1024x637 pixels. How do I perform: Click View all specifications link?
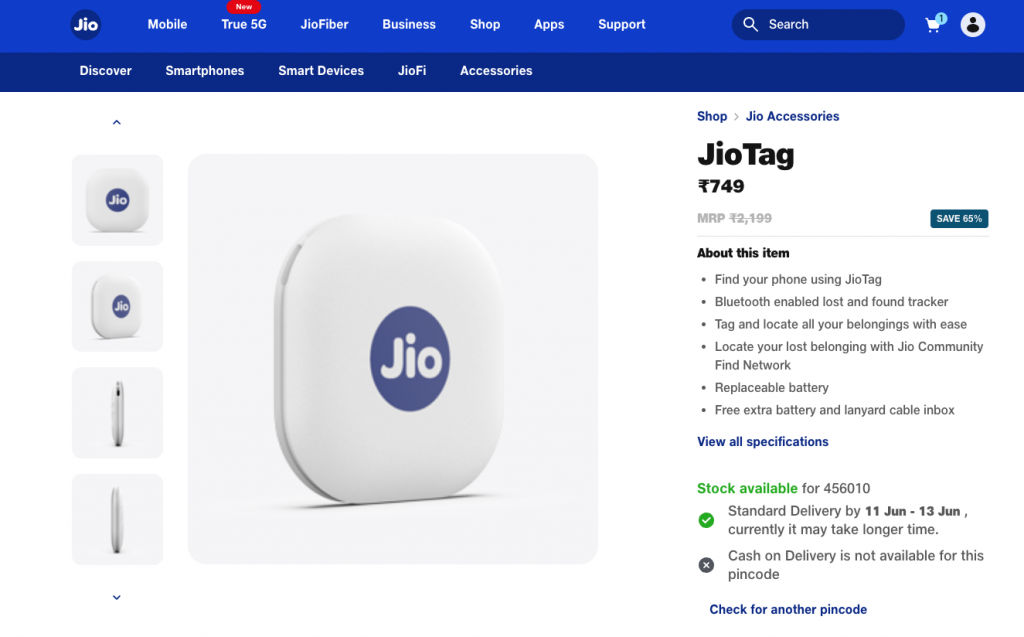[762, 442]
